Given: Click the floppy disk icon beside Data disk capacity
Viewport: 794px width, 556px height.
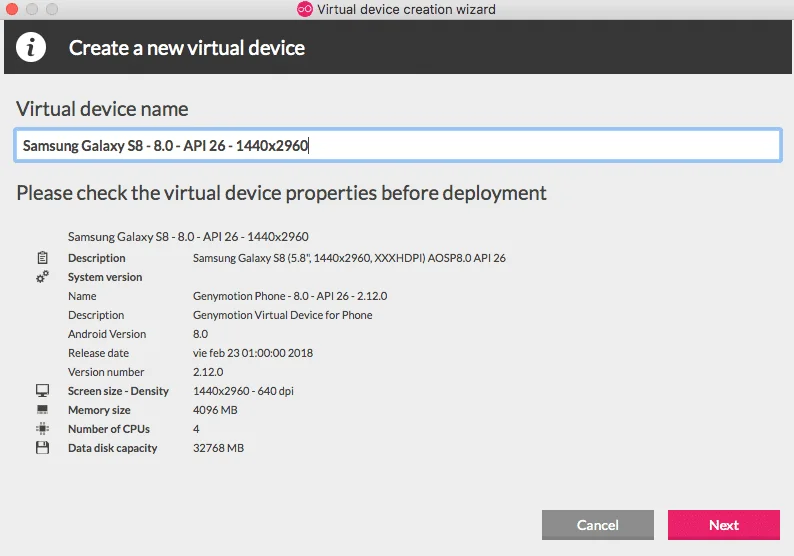Looking at the screenshot, I should pyautogui.click(x=43, y=448).
